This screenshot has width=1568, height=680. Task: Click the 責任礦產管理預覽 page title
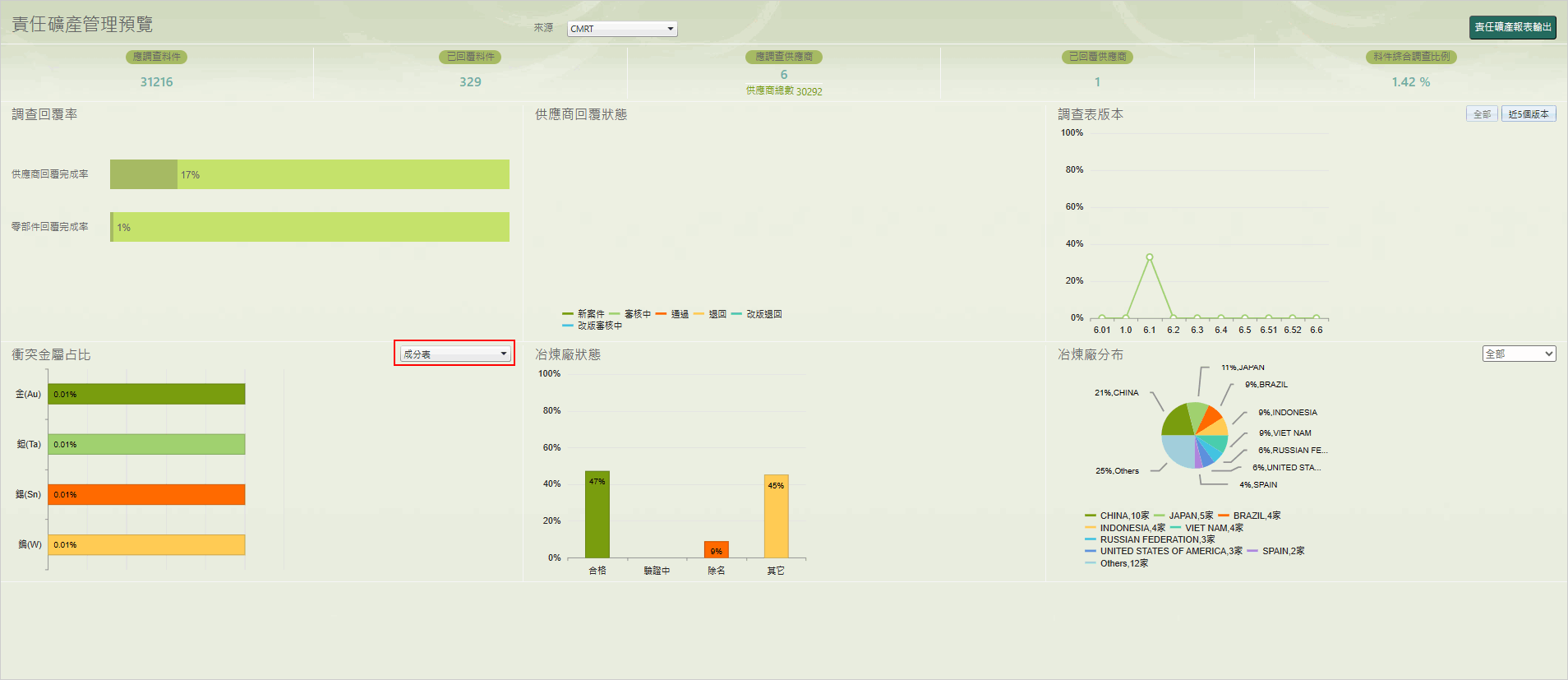(x=82, y=25)
